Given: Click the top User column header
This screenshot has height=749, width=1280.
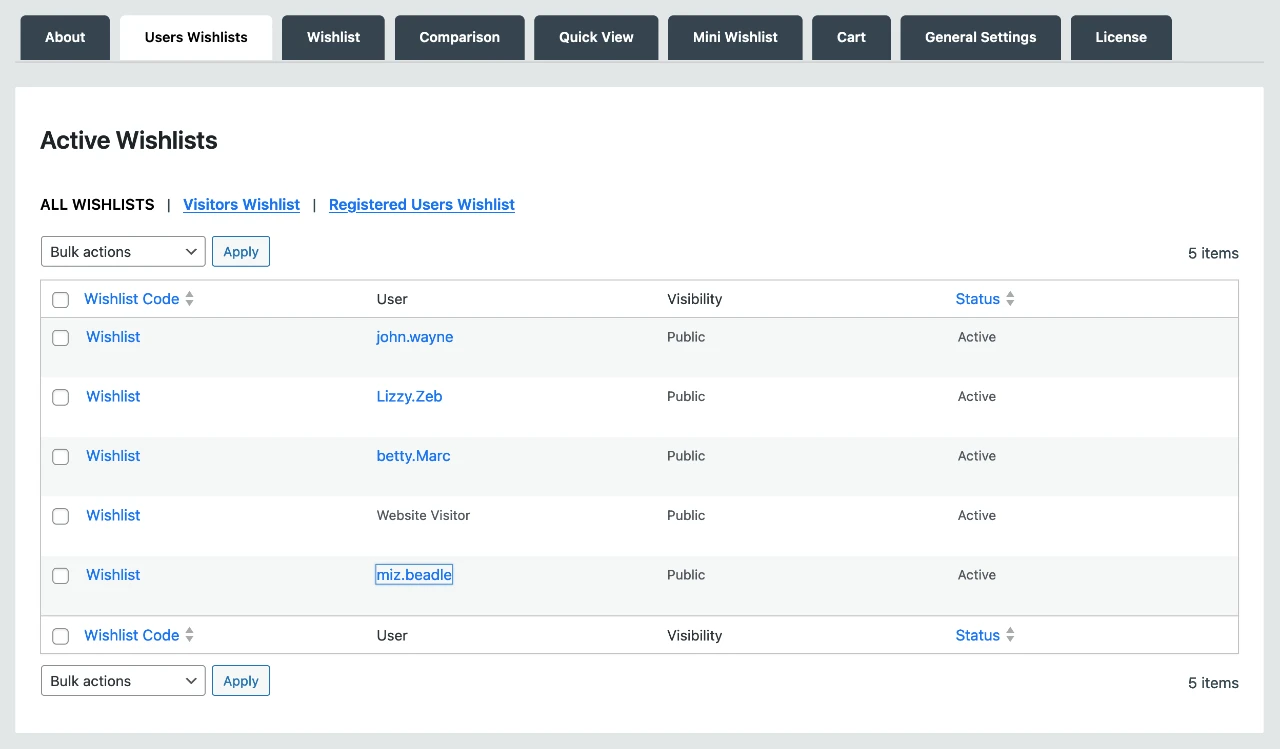Looking at the screenshot, I should click(392, 299).
